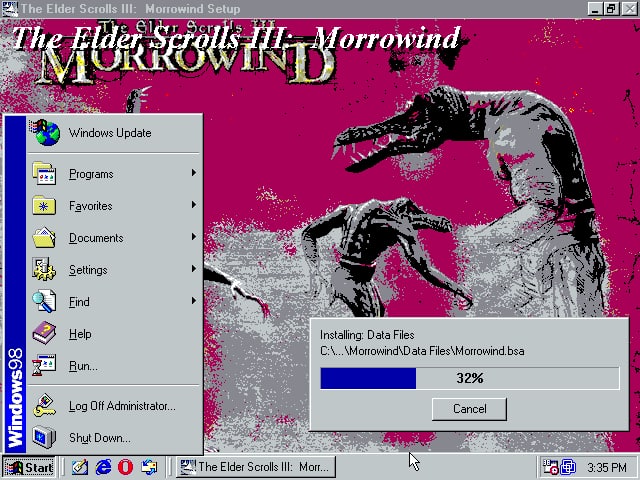Click the Run icon in Start menu
Viewport: 640px width, 480px height.
pos(44,365)
